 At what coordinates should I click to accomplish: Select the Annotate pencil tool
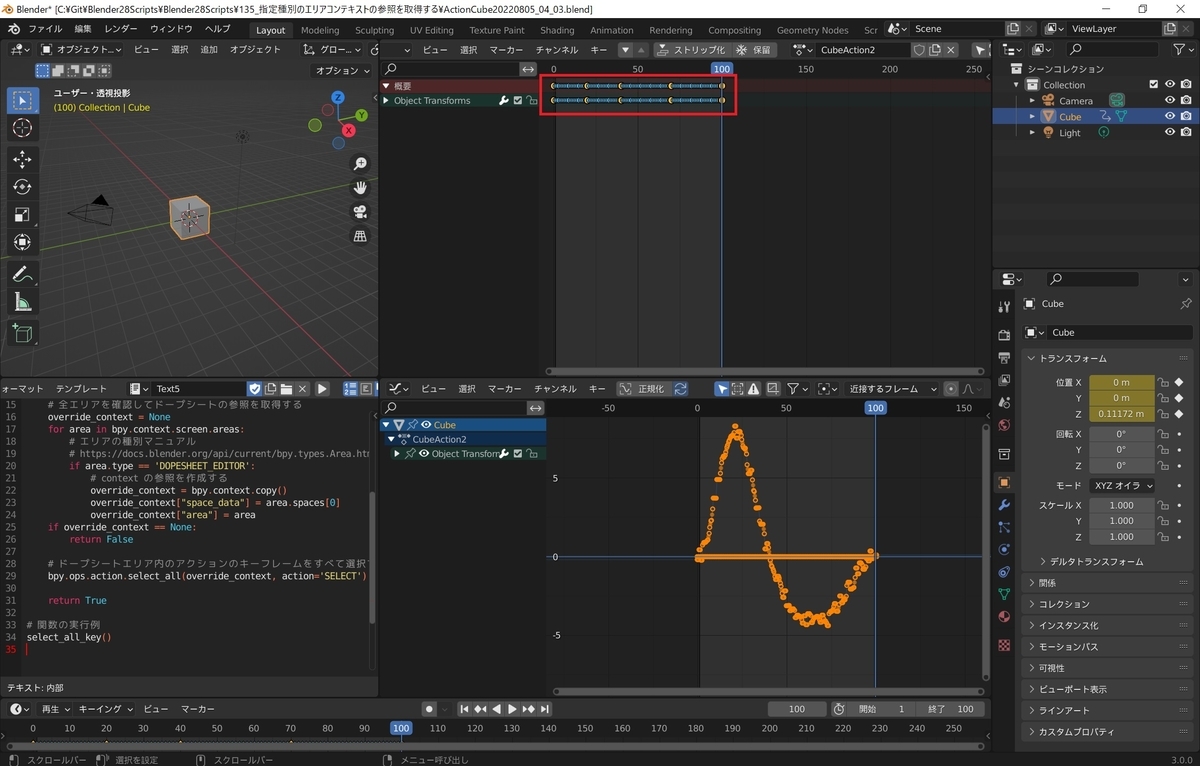pos(22,273)
